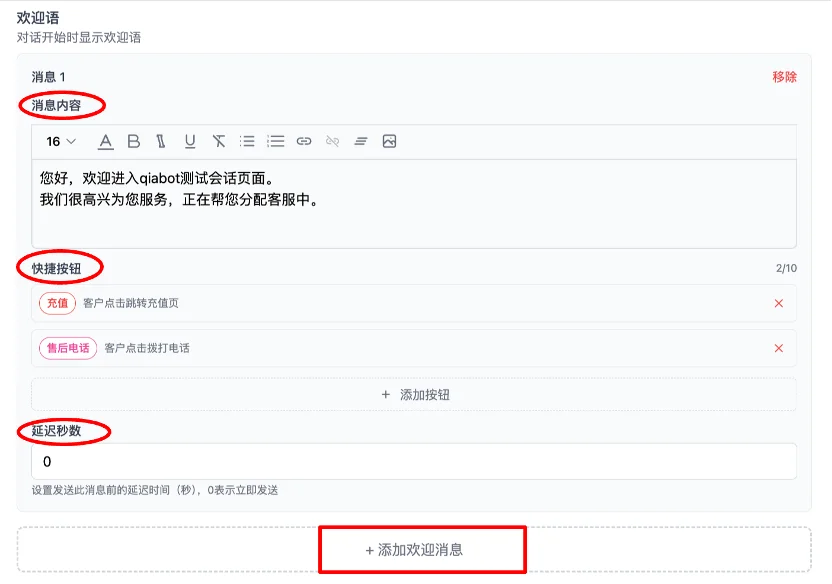Screen dimensions: 832x584
Task: Click the insert image icon
Action: point(389,141)
